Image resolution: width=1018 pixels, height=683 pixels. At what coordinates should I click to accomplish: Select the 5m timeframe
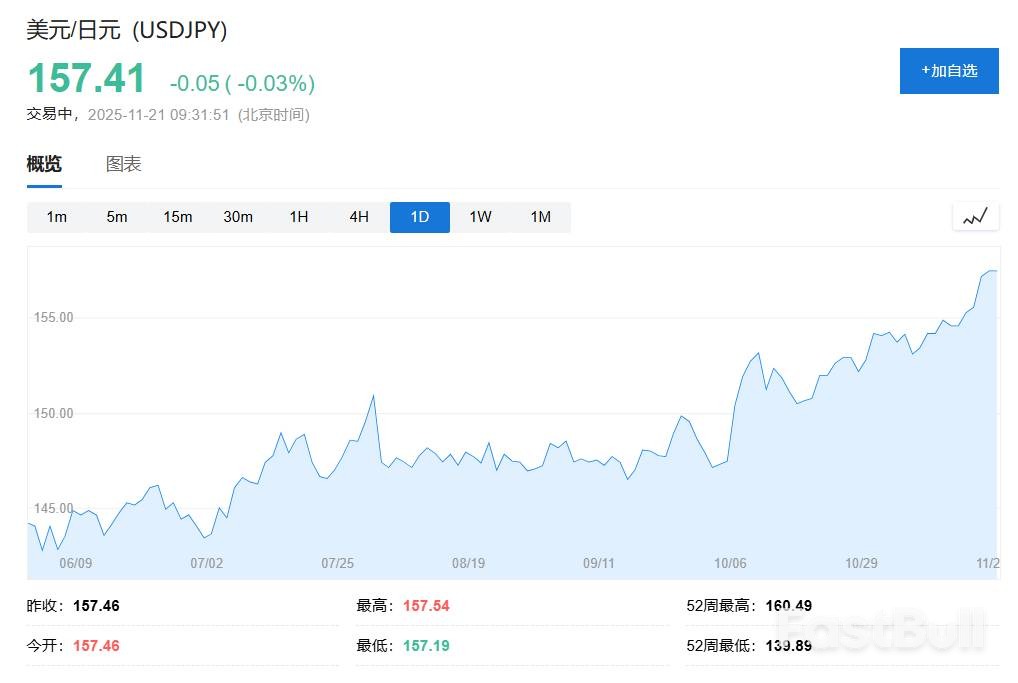point(117,217)
